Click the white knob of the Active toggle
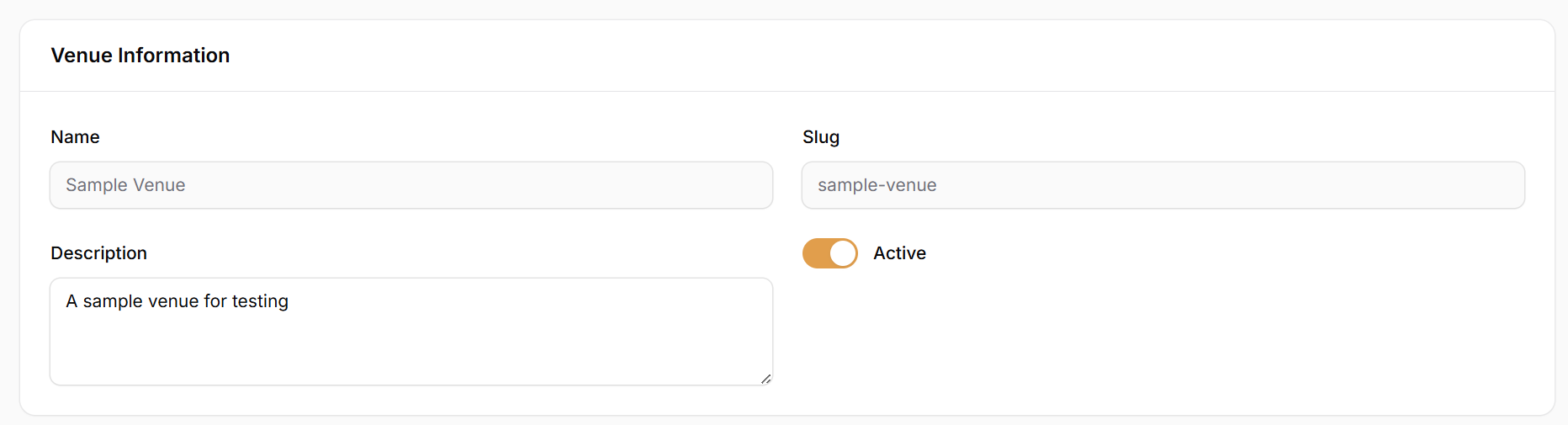The image size is (1568, 425). click(843, 253)
